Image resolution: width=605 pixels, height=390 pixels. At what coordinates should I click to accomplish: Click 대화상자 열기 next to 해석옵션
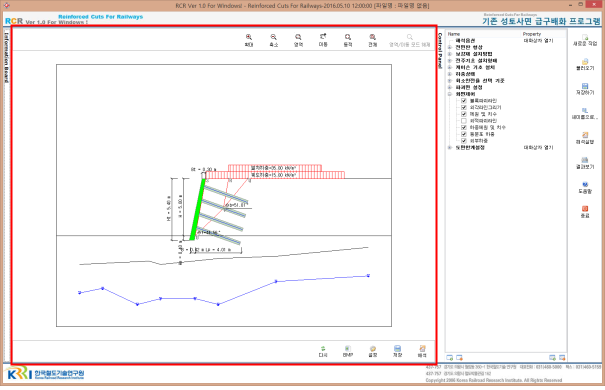tap(538, 41)
